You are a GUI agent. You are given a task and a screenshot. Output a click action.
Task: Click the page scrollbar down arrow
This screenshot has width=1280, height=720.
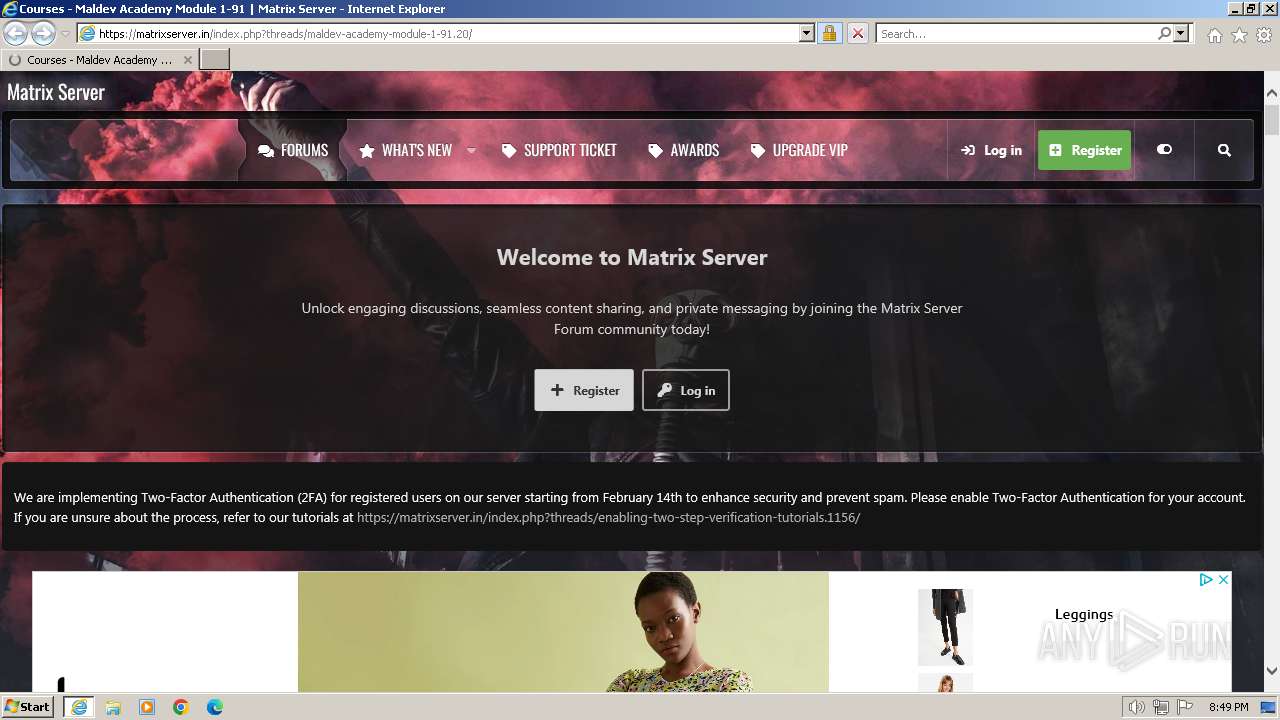click(1271, 671)
